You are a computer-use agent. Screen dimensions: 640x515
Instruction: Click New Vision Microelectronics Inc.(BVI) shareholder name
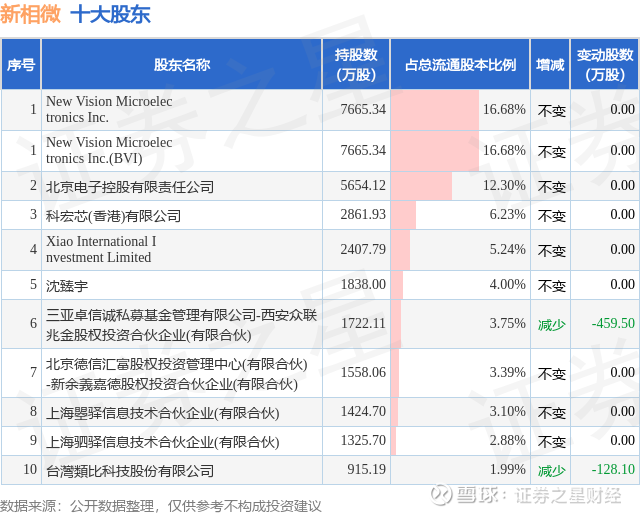[x=109, y=150]
